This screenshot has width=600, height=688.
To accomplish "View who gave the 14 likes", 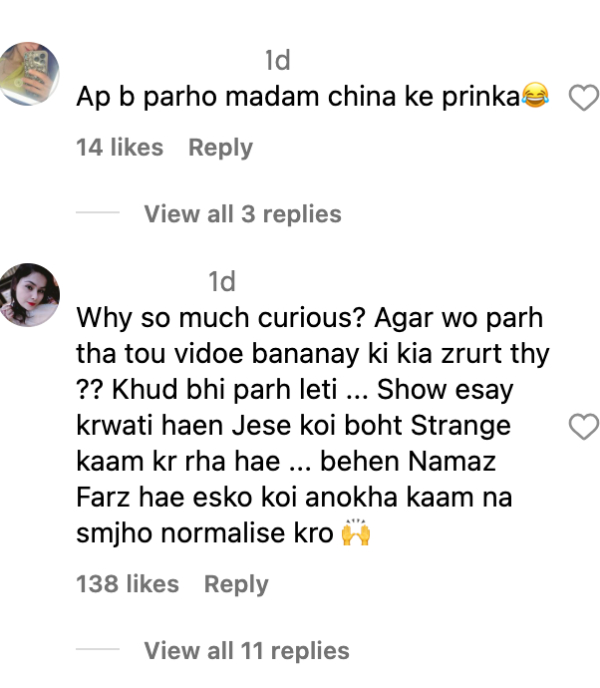I will pyautogui.click(x=119, y=147).
